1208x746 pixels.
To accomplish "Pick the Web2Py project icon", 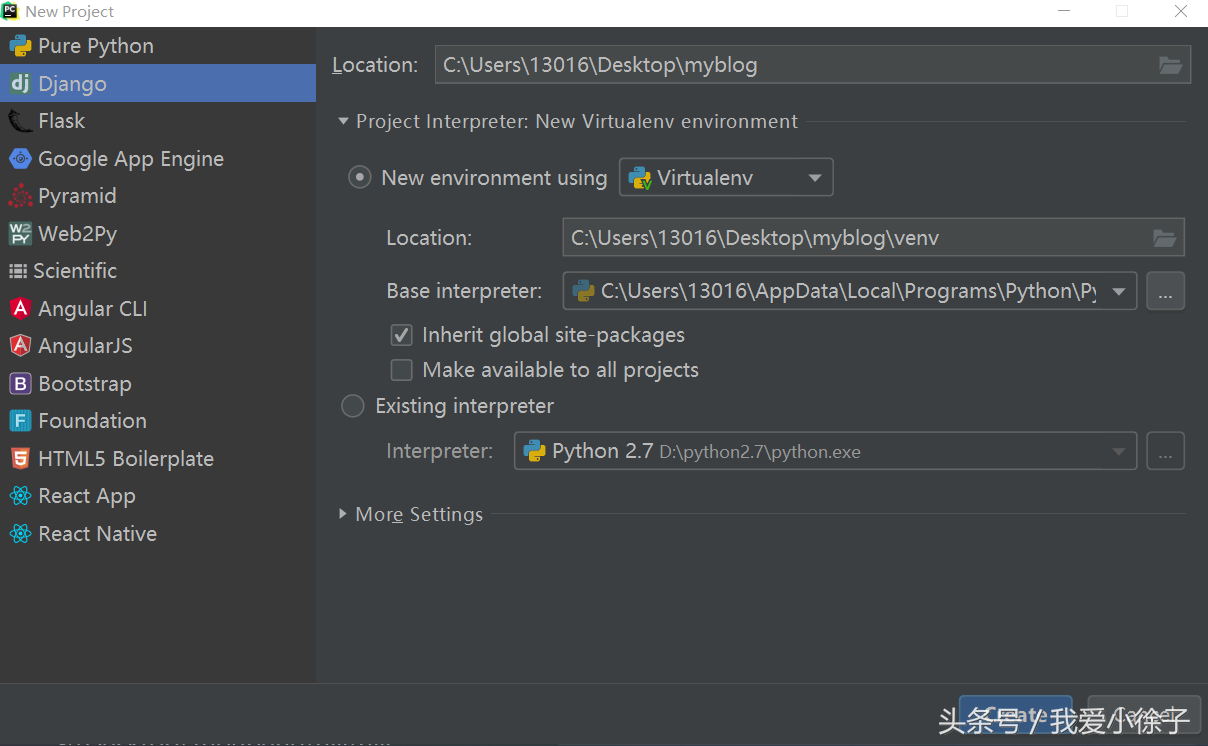I will pos(20,234).
